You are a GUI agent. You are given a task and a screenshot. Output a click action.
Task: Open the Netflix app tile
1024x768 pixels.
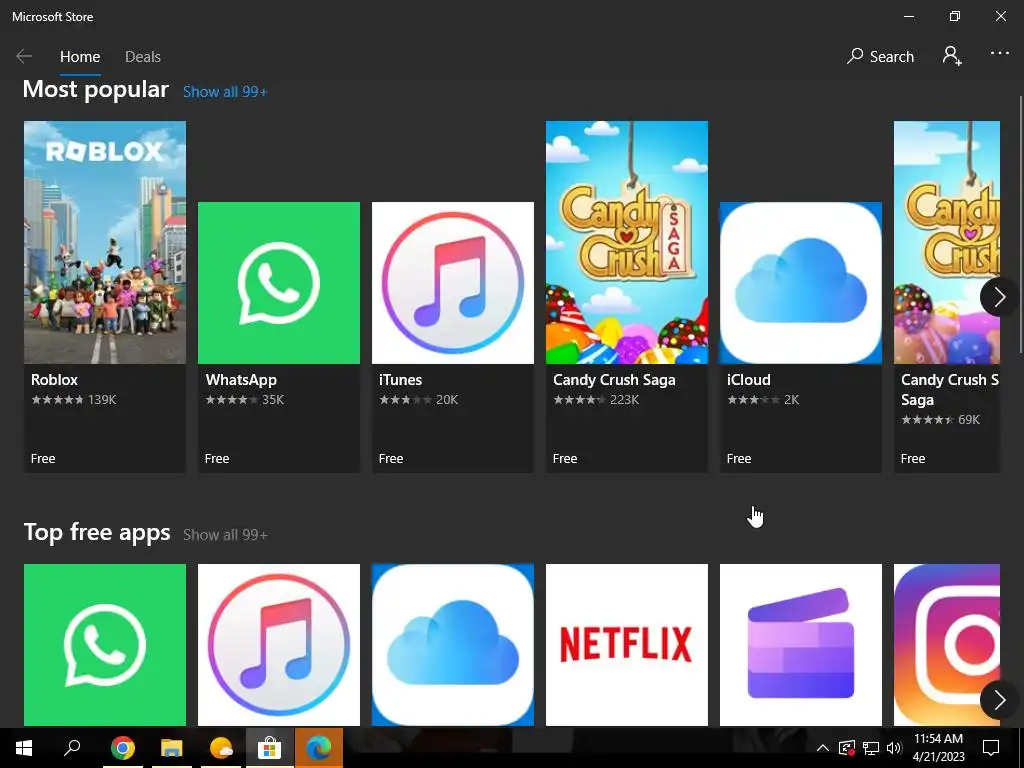[x=627, y=645]
